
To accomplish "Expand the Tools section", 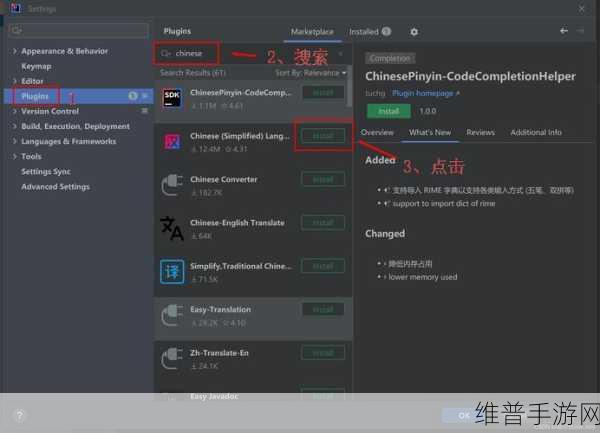I will pos(15,156).
